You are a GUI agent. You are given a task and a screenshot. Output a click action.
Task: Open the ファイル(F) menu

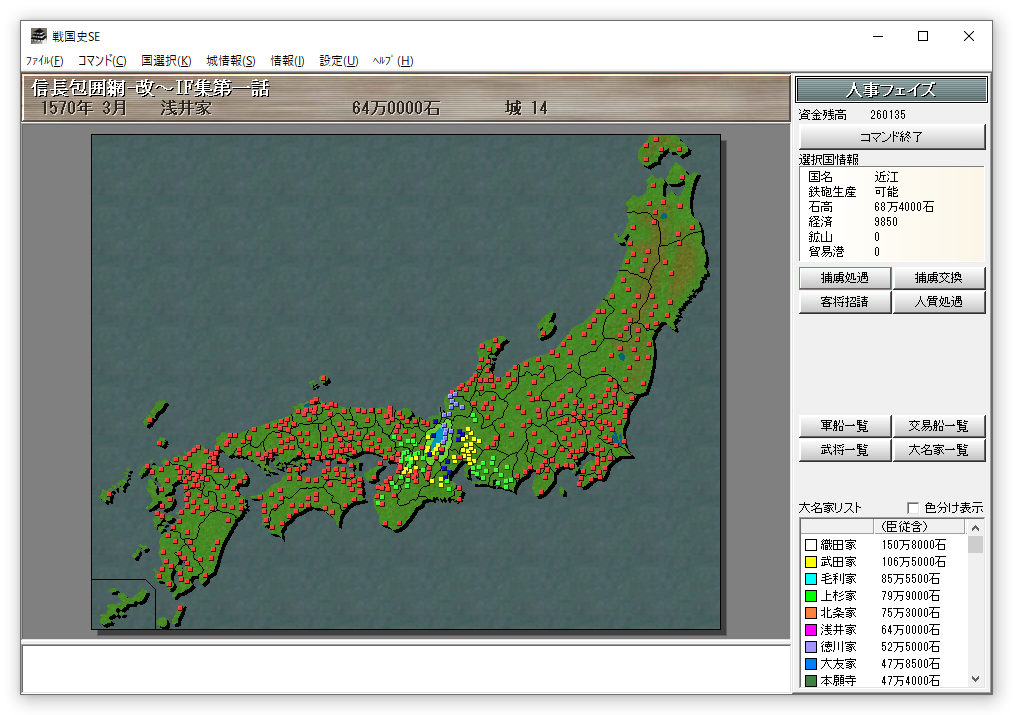click(44, 61)
